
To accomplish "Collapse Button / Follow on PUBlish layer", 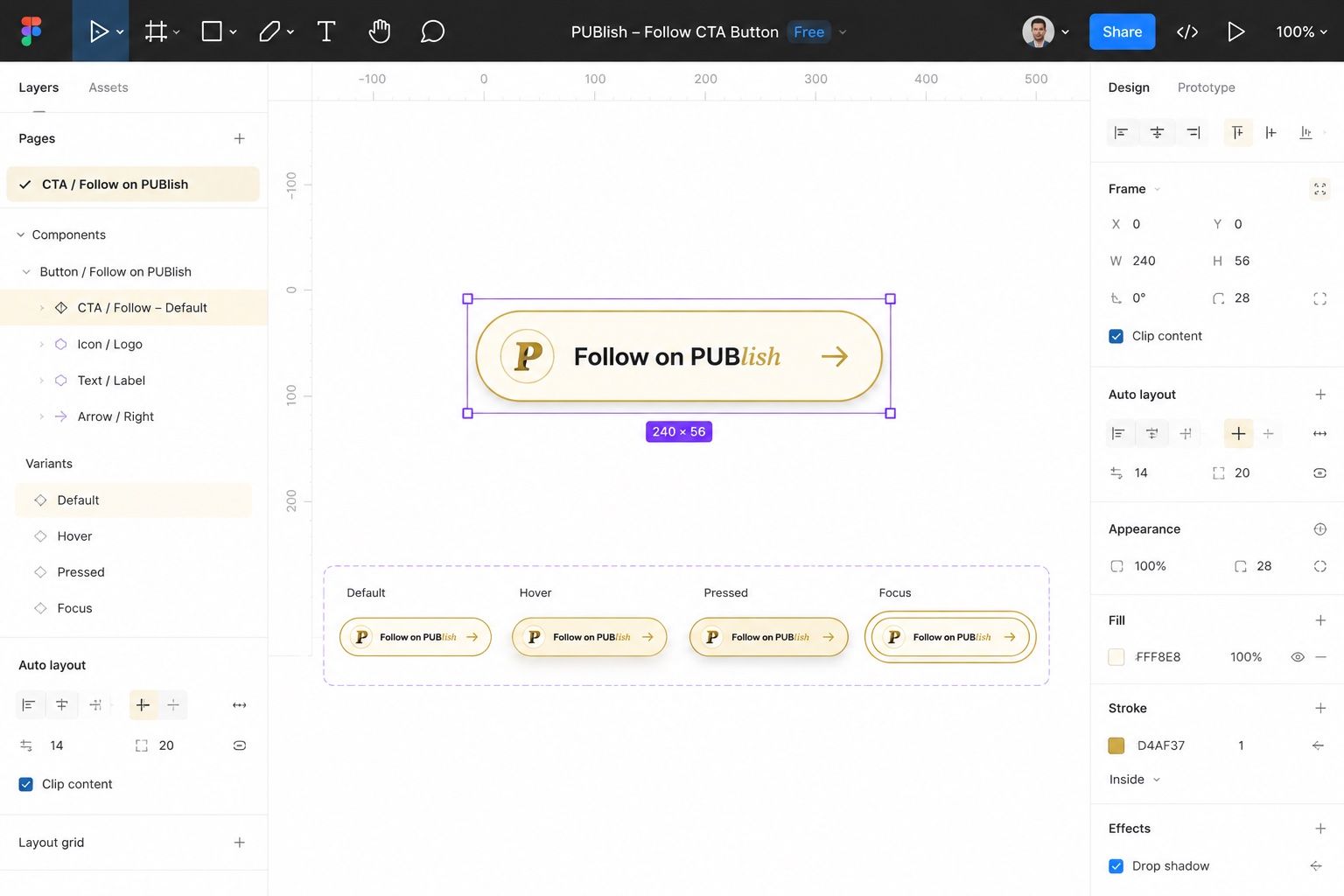I will click(x=26, y=272).
